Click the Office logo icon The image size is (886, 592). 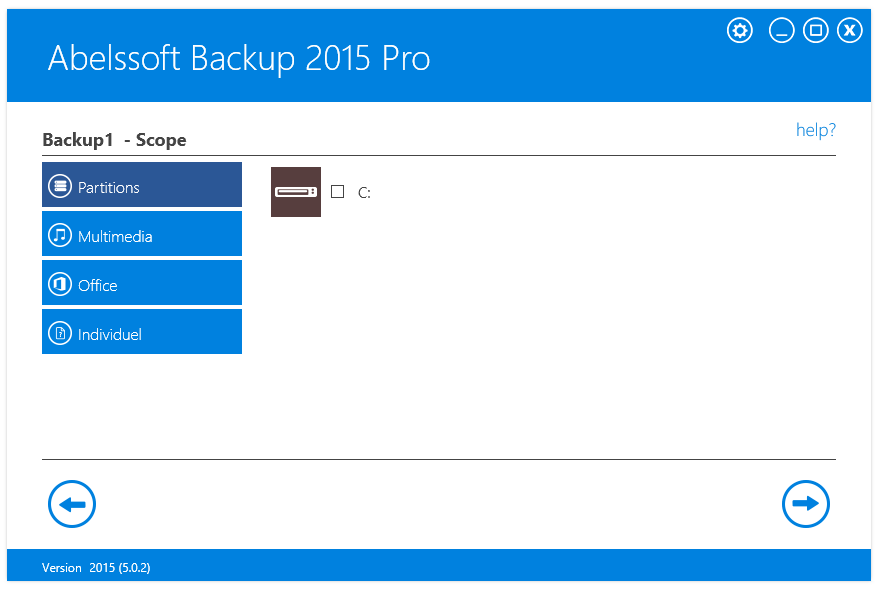pos(60,285)
